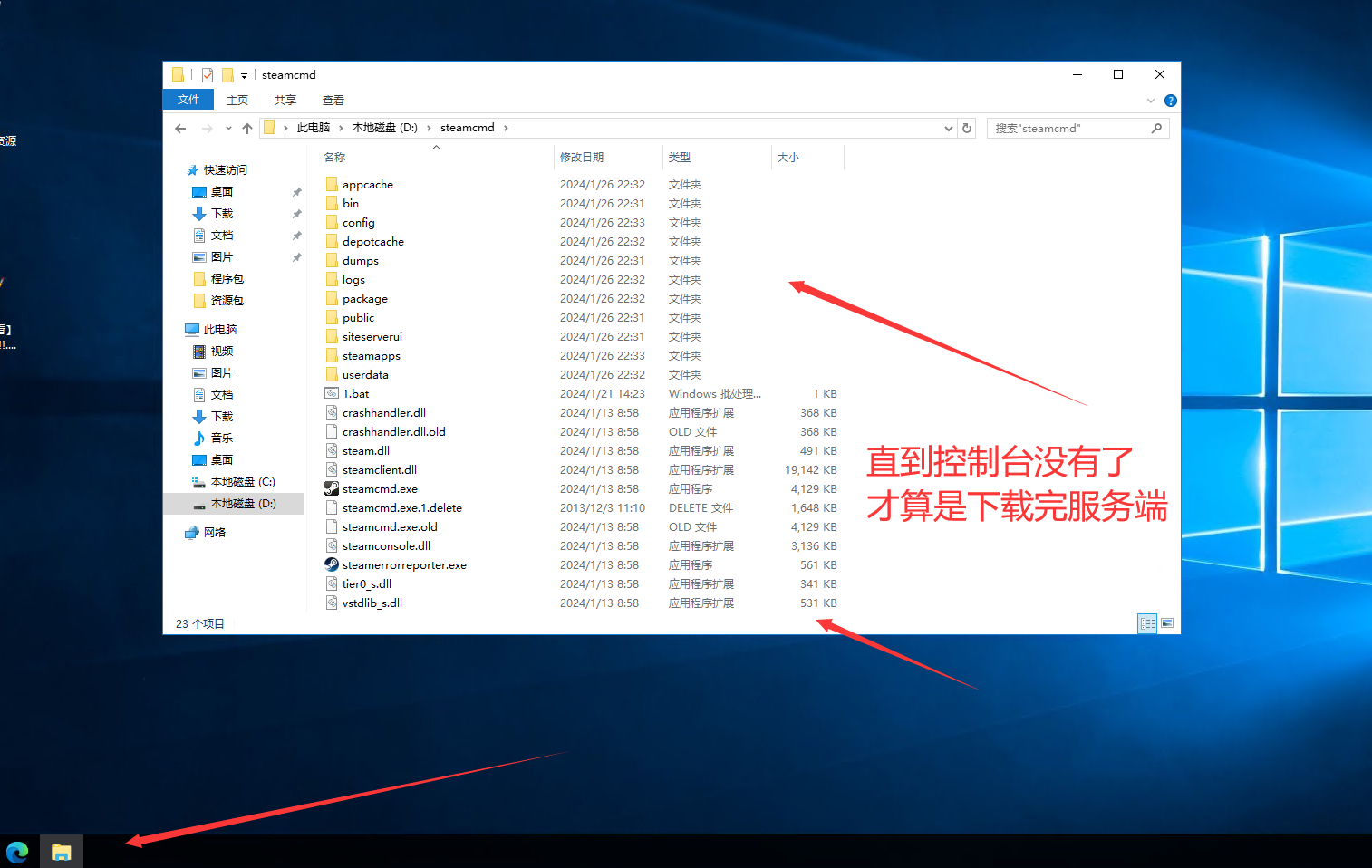Select the userdata folder row
Screen dimensions: 1372x868
581,374
